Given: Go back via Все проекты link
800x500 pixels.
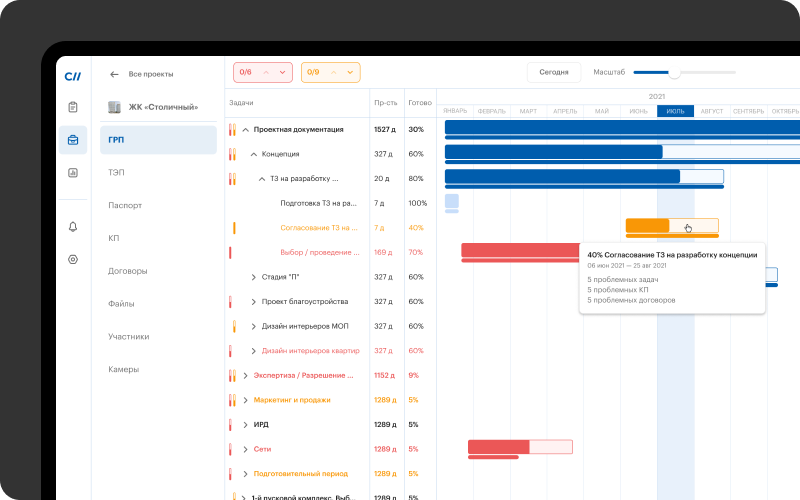Looking at the screenshot, I should [151, 74].
